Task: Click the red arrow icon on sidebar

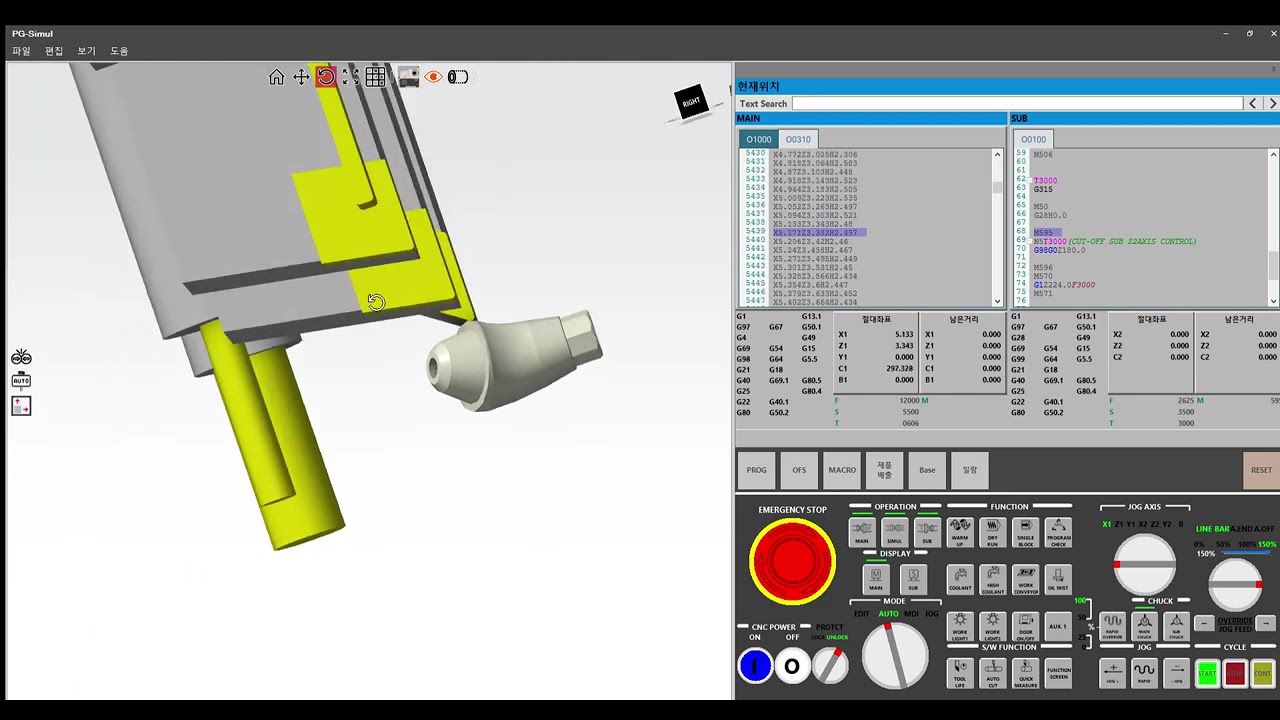Action: (x=21, y=405)
